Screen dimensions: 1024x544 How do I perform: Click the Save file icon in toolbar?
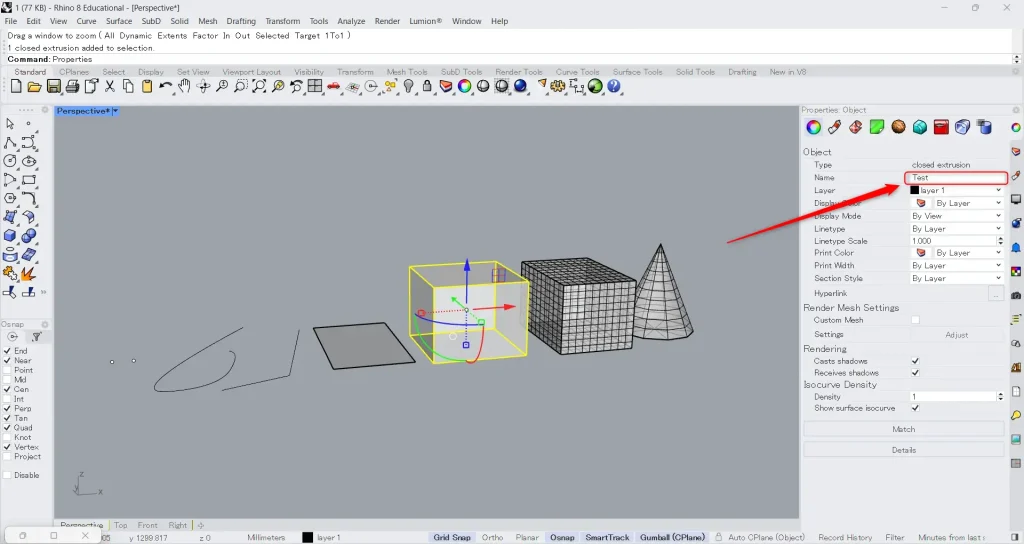click(54, 87)
